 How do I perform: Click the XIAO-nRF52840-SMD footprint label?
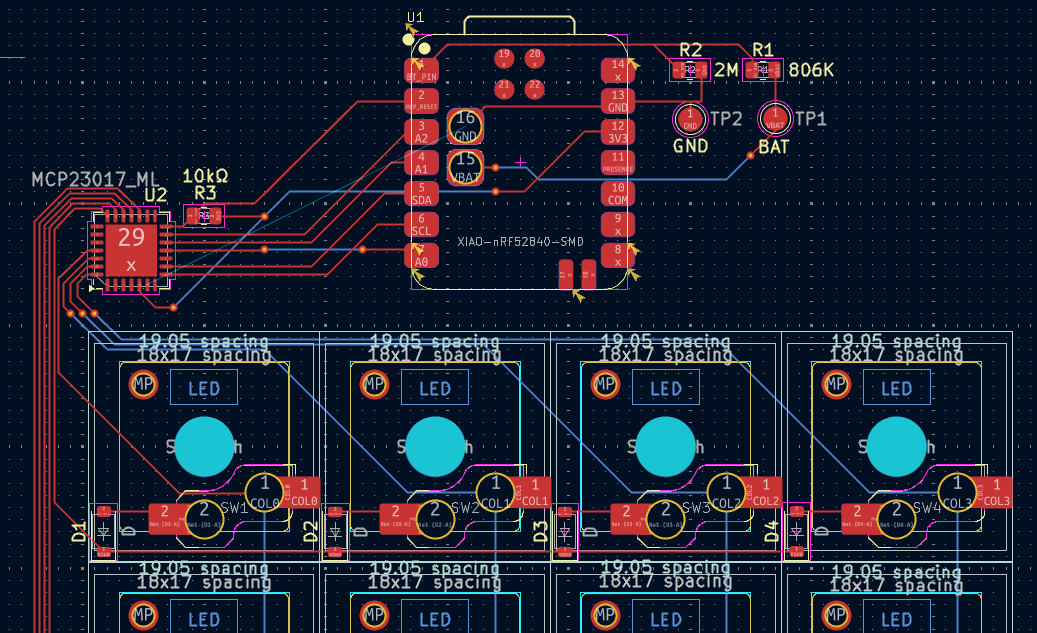click(520, 241)
